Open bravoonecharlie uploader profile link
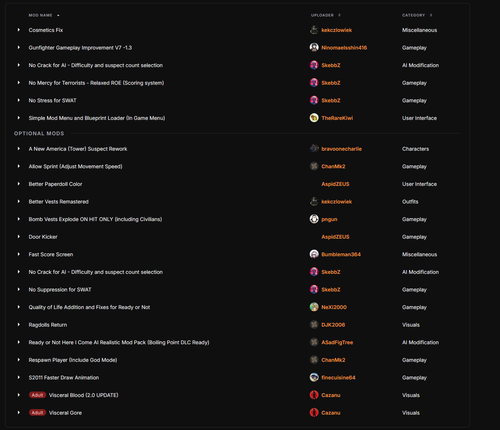 pos(341,149)
